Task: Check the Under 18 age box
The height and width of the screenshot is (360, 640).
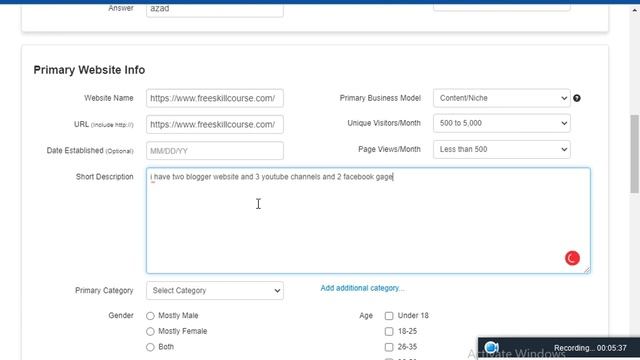Action: (x=389, y=316)
